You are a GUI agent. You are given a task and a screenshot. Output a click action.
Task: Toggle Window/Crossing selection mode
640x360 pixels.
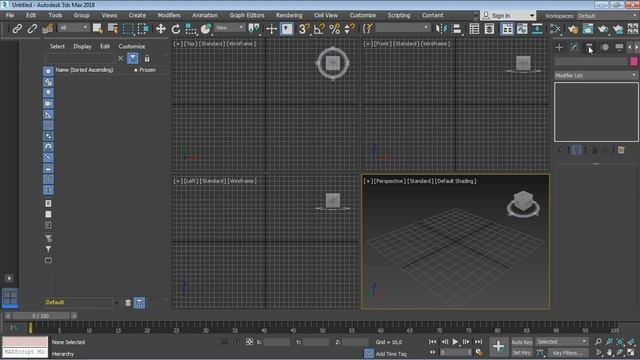[x=143, y=29]
